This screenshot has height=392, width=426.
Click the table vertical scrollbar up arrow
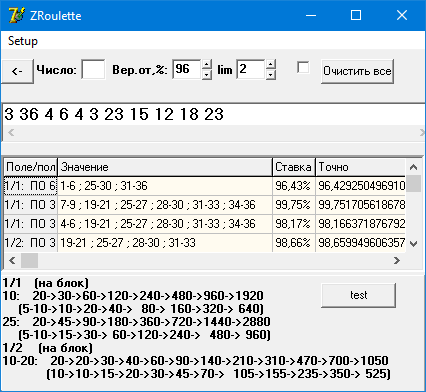pos(413,167)
